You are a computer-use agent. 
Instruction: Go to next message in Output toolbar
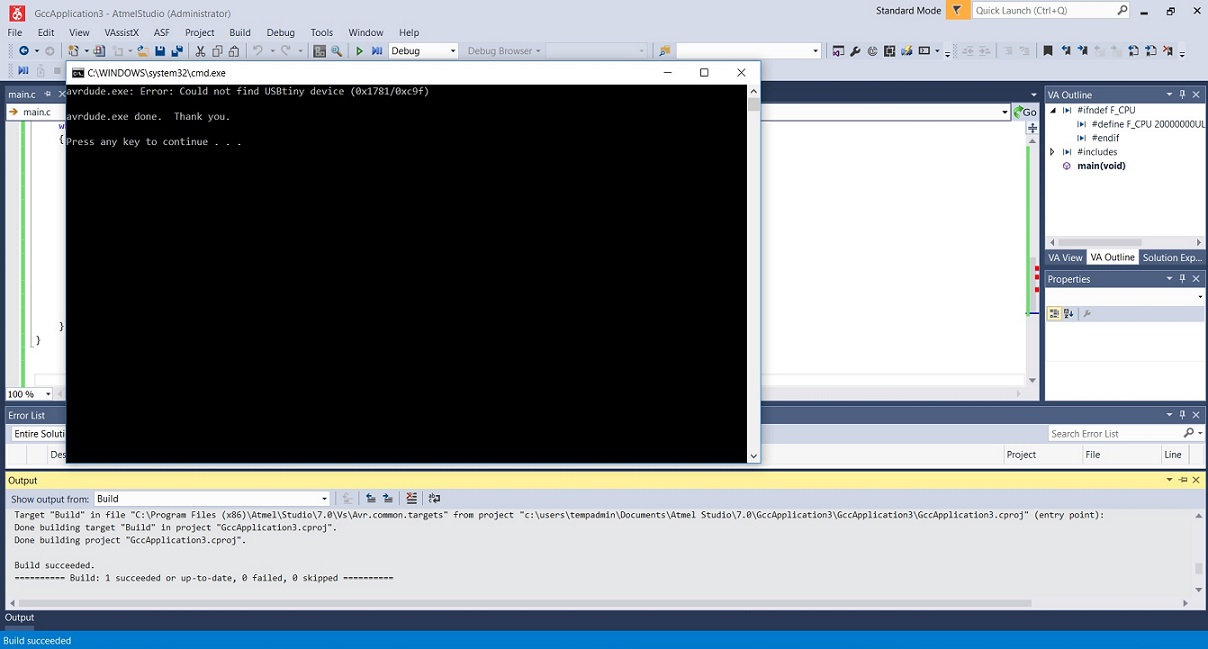[x=388, y=498]
